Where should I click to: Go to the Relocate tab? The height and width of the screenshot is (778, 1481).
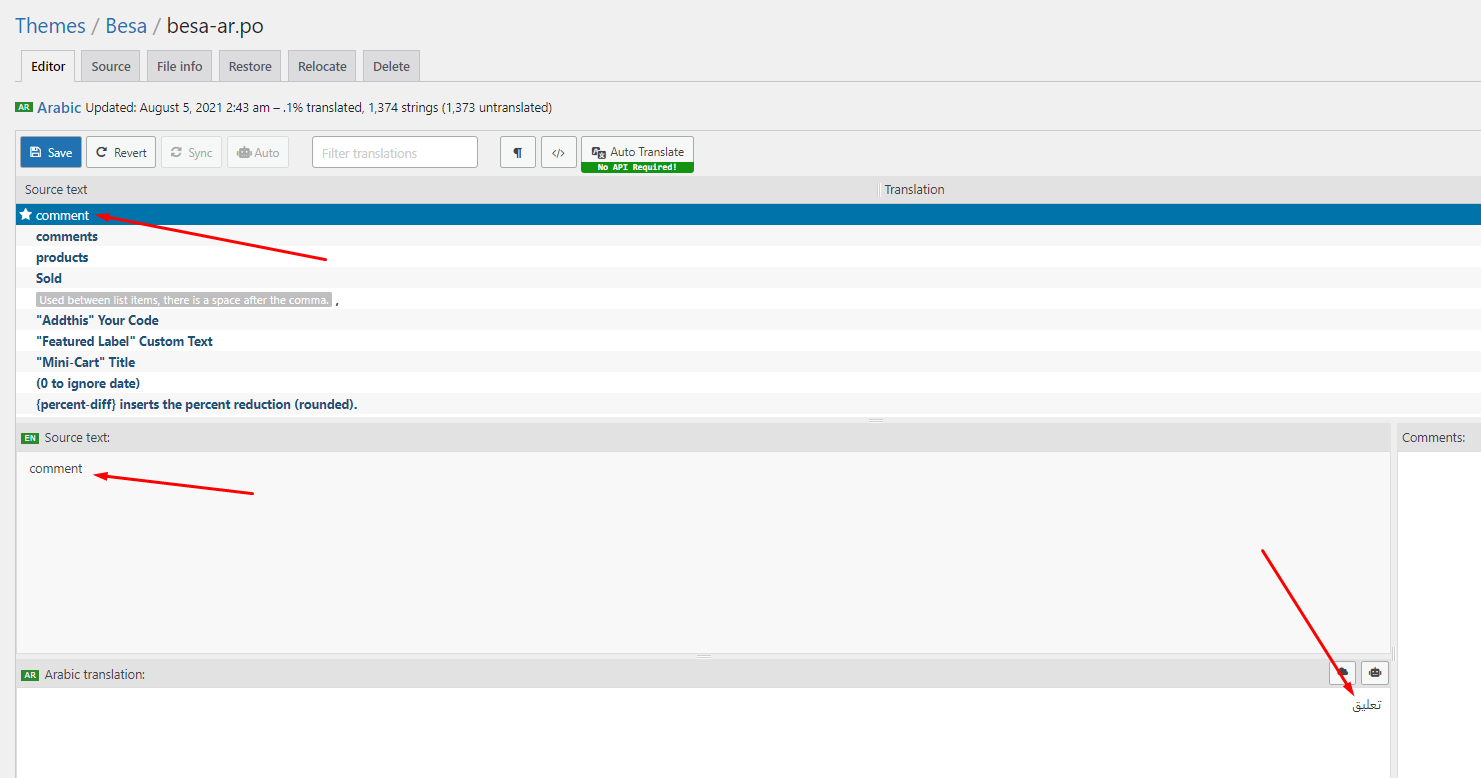point(322,66)
